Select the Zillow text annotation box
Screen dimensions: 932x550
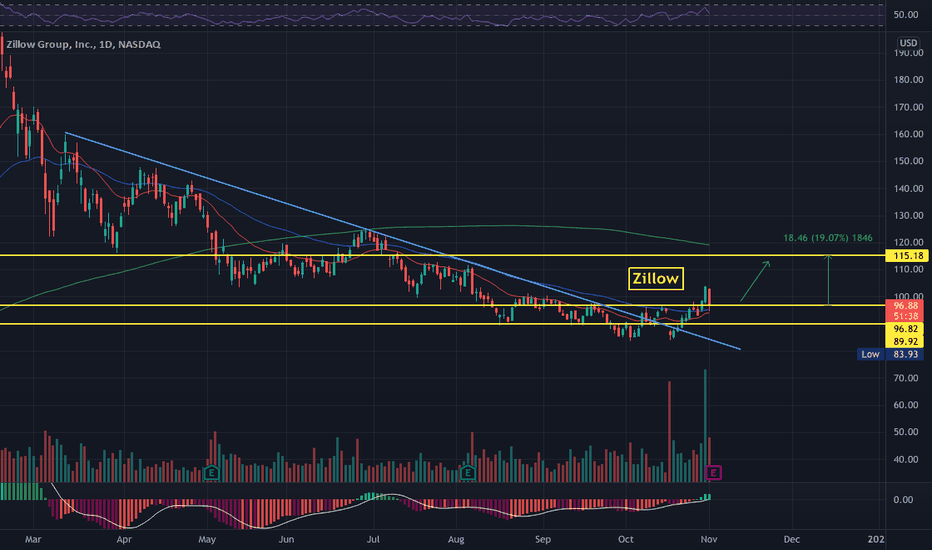click(656, 278)
